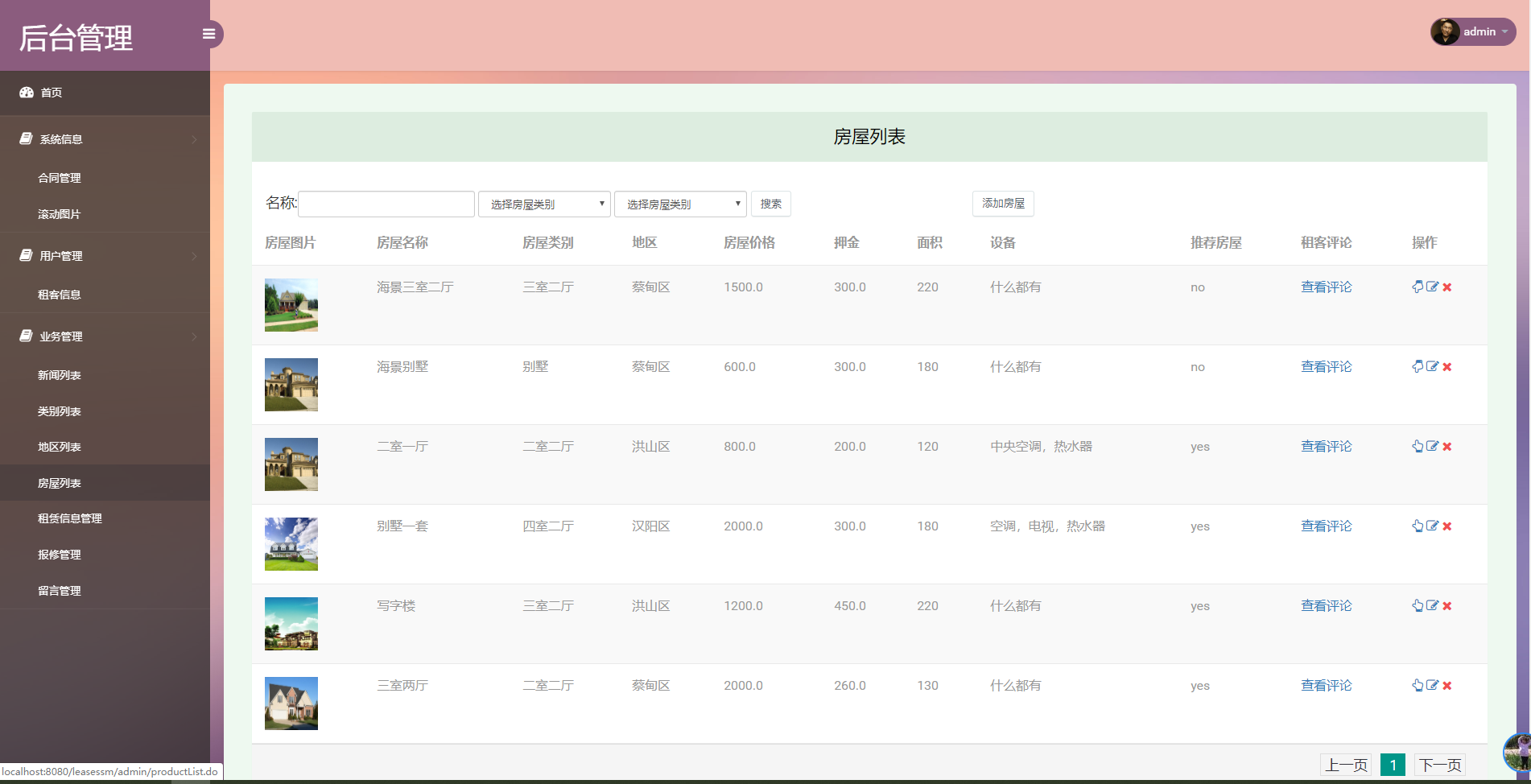The width and height of the screenshot is (1531, 784).
Task: Click the 三室两厅 house thumbnail
Action: coord(291,704)
